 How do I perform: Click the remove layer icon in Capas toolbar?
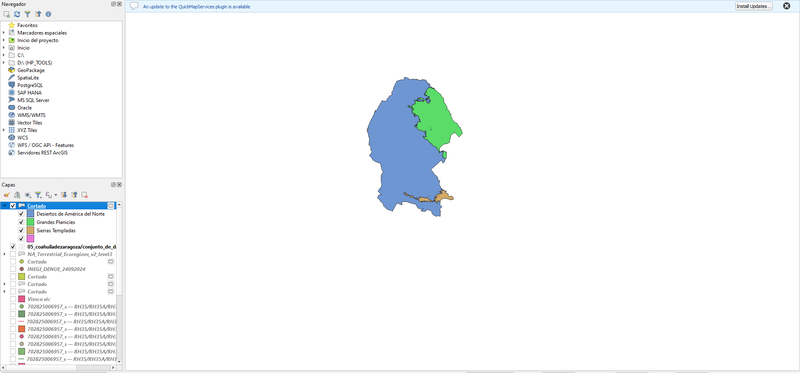85,195
